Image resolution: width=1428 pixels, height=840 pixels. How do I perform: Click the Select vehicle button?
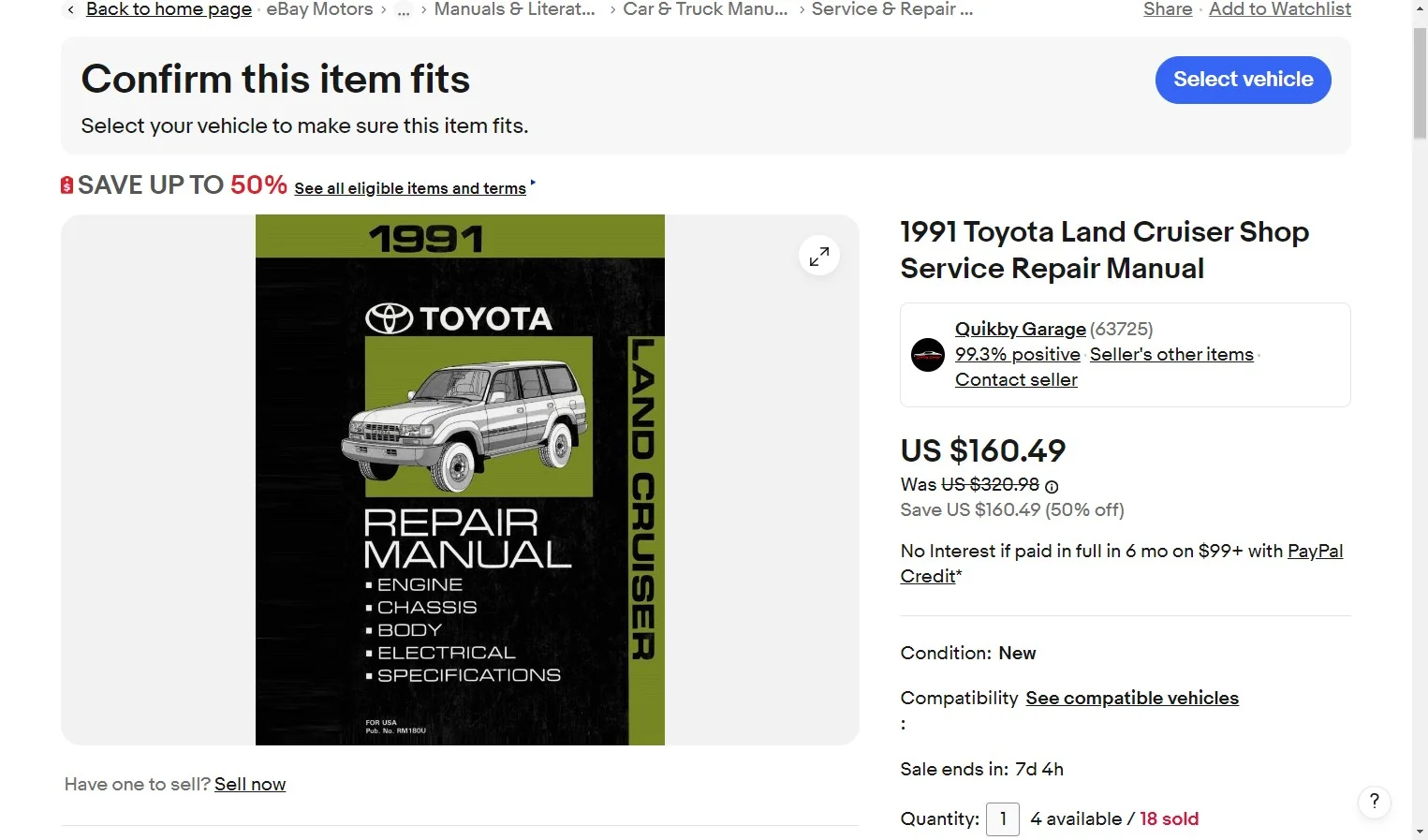(x=1243, y=80)
